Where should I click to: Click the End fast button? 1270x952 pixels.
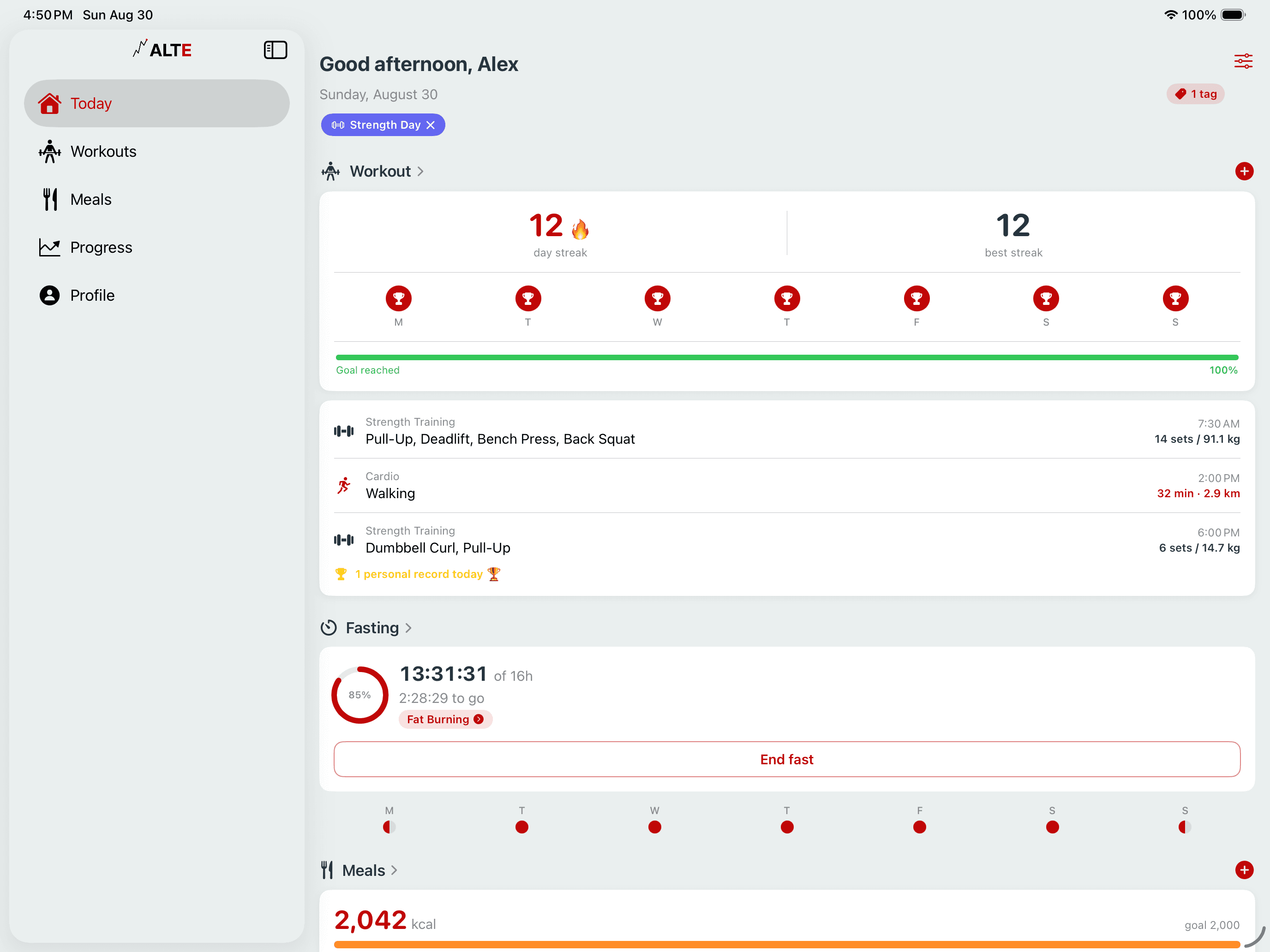(x=786, y=759)
